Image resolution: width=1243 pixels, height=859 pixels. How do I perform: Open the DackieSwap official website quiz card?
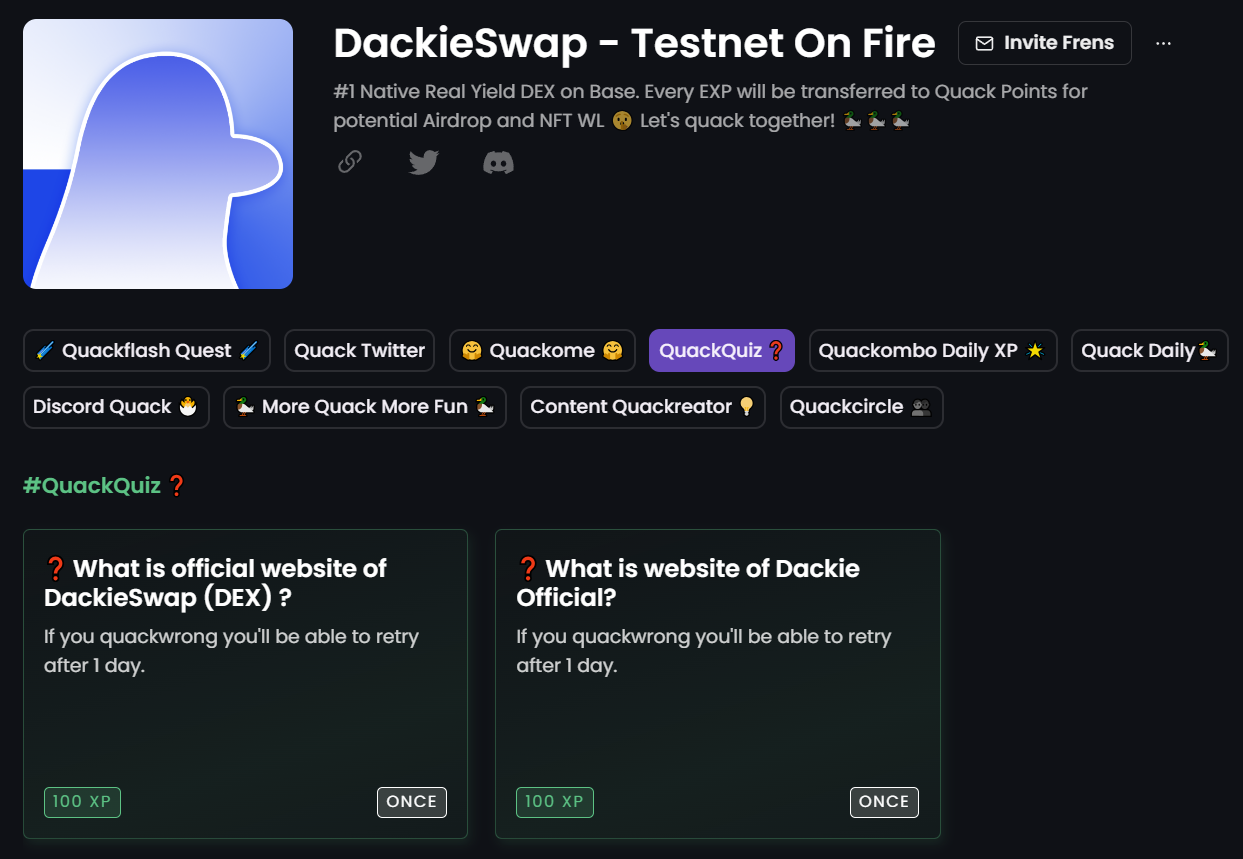(x=245, y=683)
